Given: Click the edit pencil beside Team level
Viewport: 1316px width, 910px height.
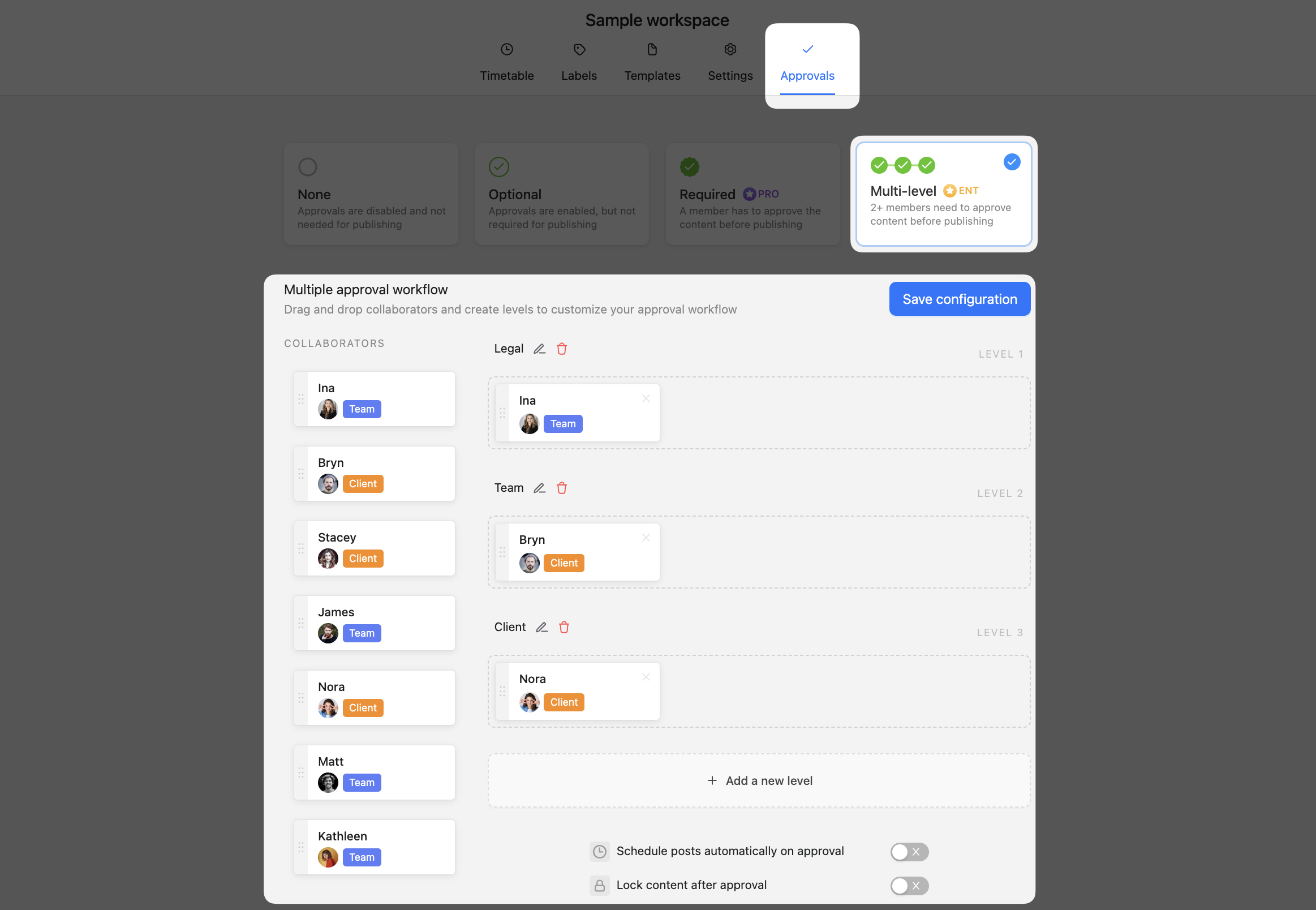Looking at the screenshot, I should point(539,488).
